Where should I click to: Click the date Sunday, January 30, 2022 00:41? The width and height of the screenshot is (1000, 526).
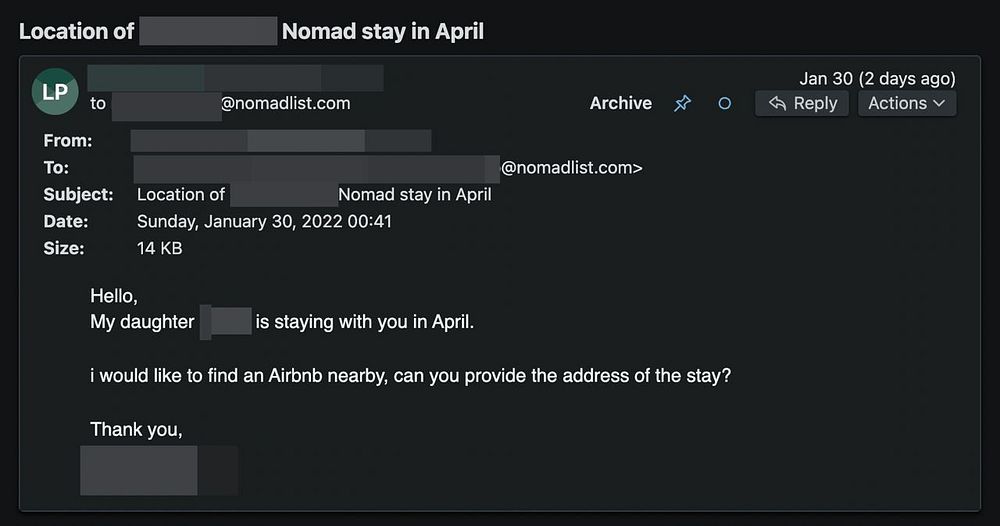click(x=264, y=221)
